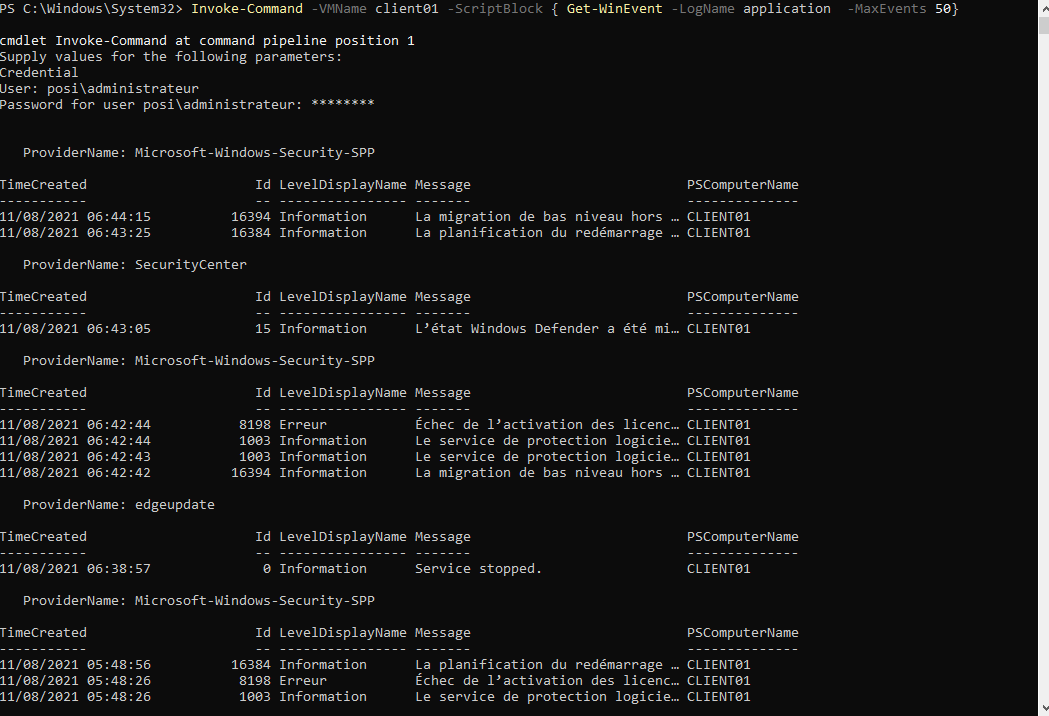
Task: Click the Windows Defender state message line
Action: coord(548,328)
